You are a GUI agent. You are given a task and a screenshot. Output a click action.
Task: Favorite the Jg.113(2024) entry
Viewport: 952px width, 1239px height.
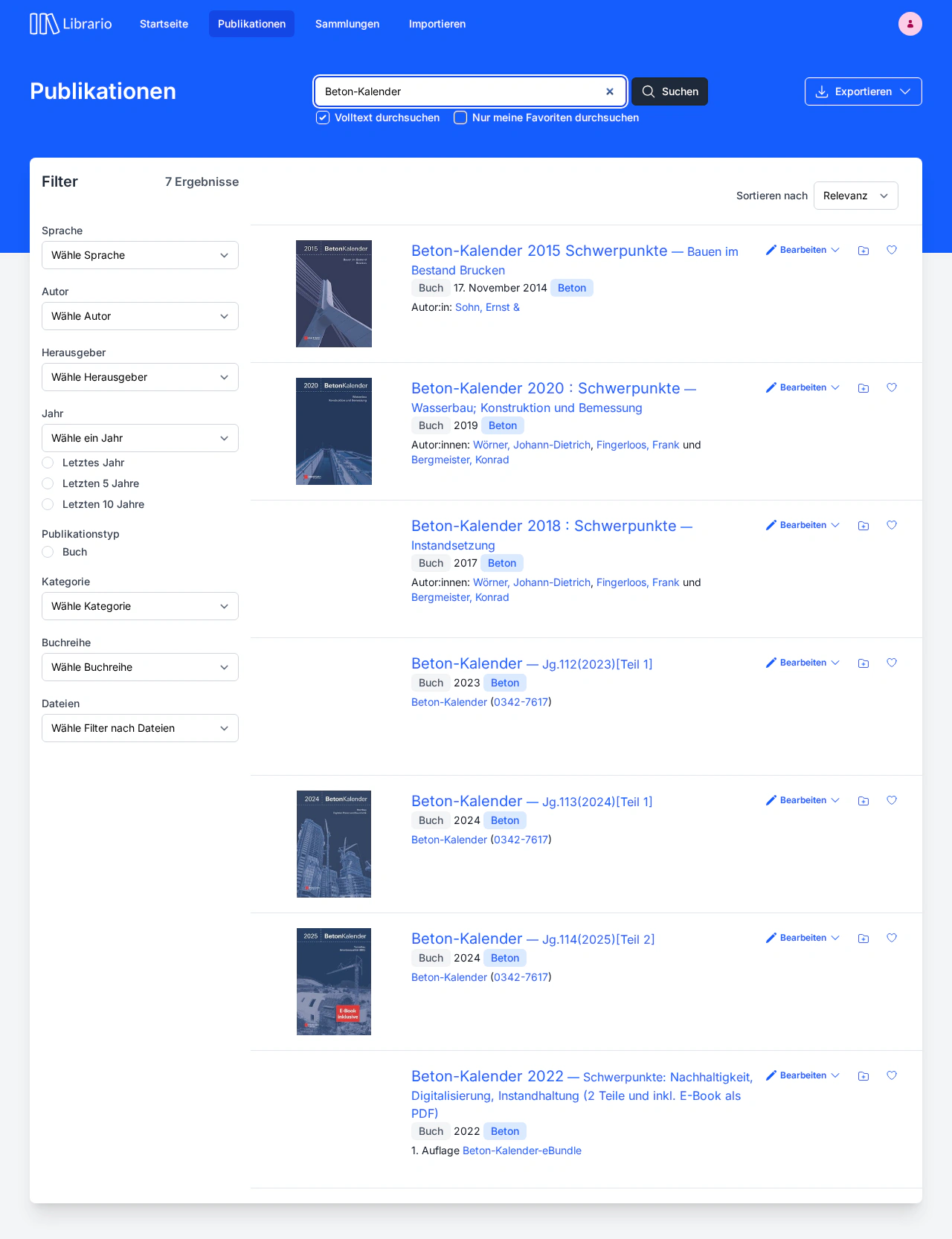click(x=892, y=800)
